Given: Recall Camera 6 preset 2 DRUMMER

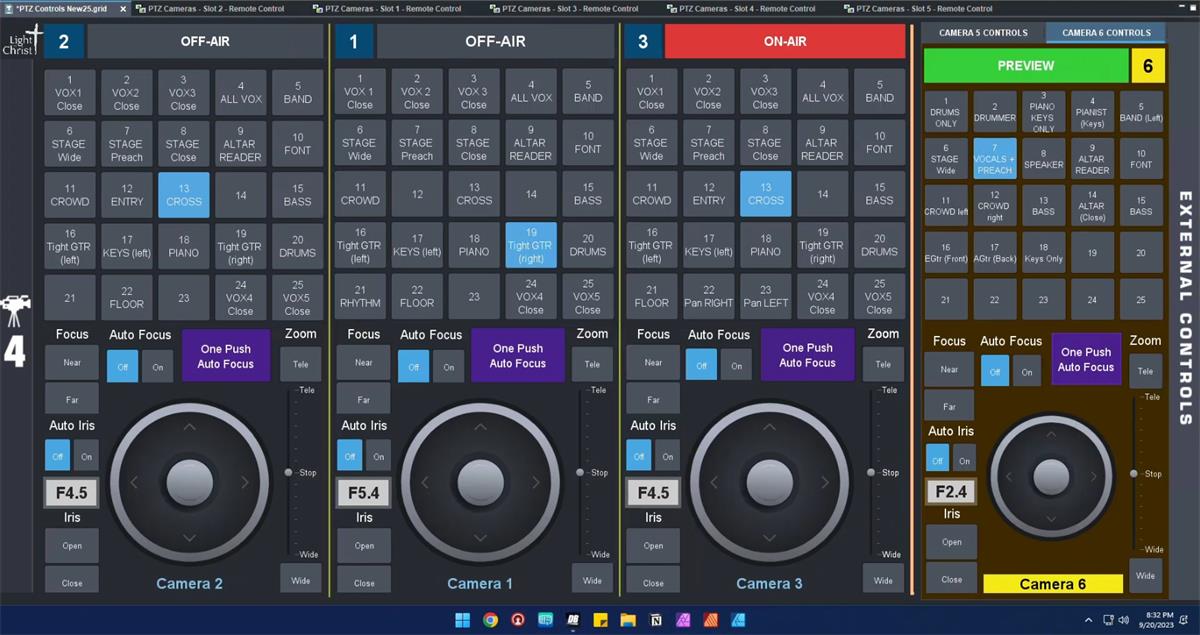Looking at the screenshot, I should pos(994,112).
